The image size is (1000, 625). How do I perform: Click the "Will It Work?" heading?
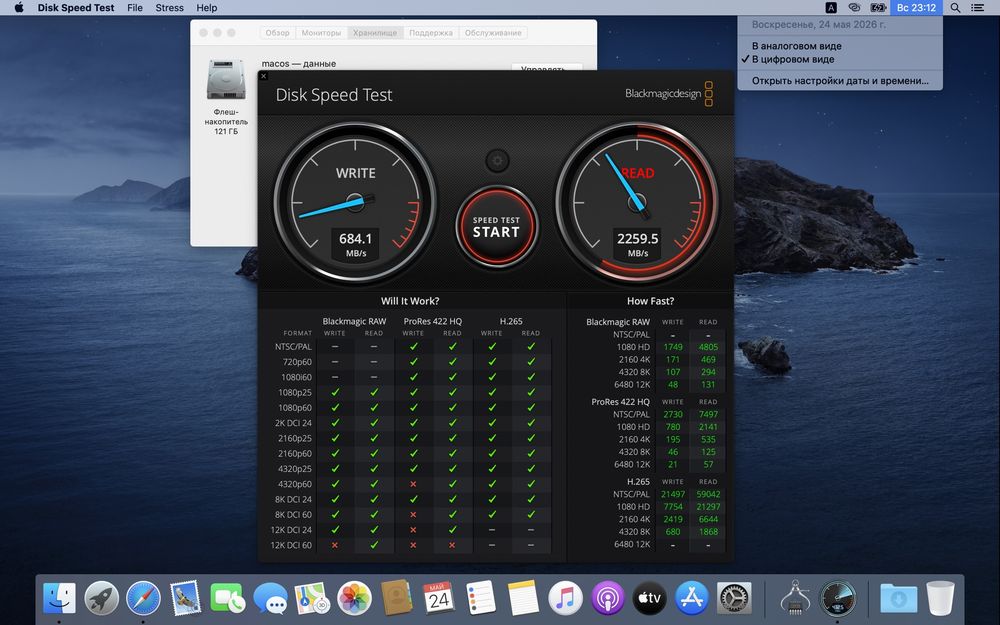click(x=410, y=301)
